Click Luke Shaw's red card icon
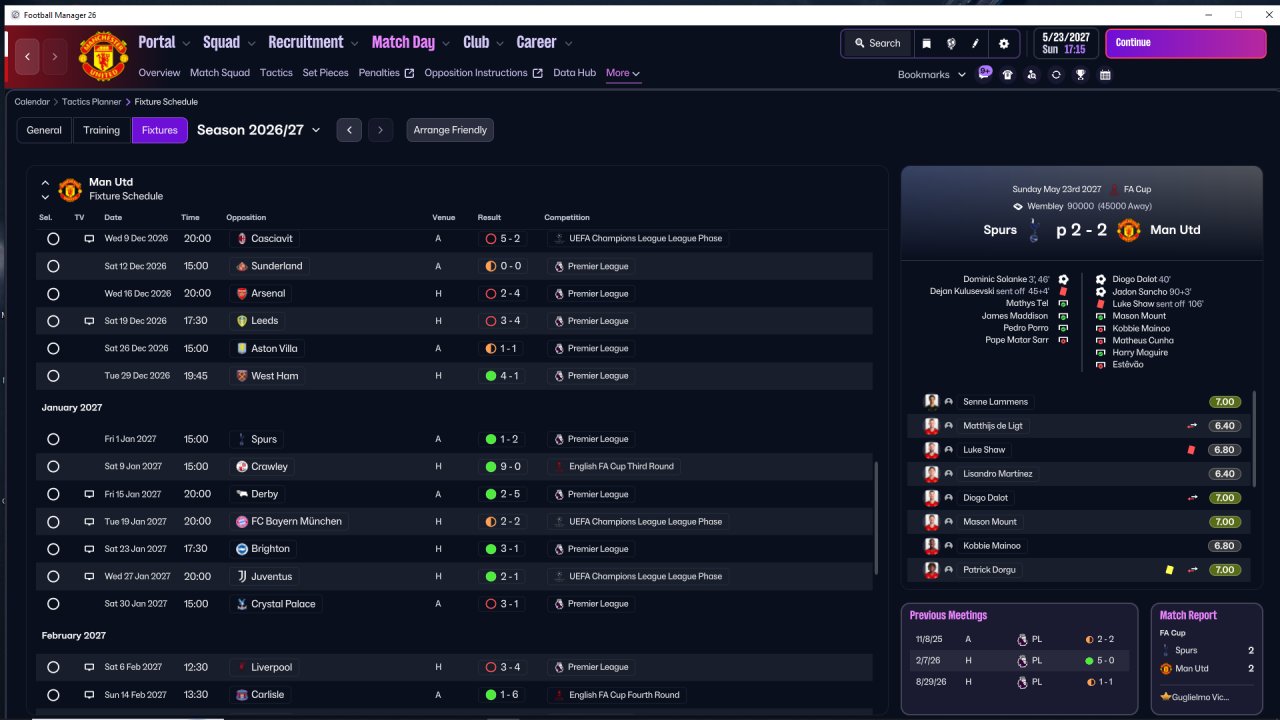The width and height of the screenshot is (1280, 720). tap(1192, 450)
